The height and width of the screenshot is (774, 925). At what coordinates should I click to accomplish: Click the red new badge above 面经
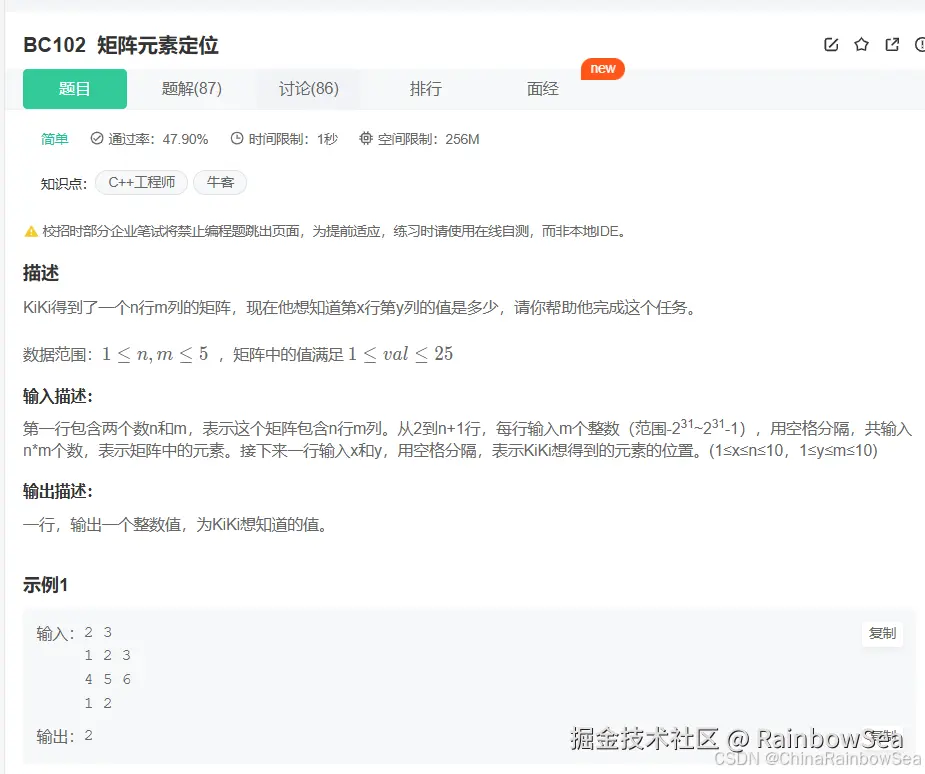coord(602,69)
